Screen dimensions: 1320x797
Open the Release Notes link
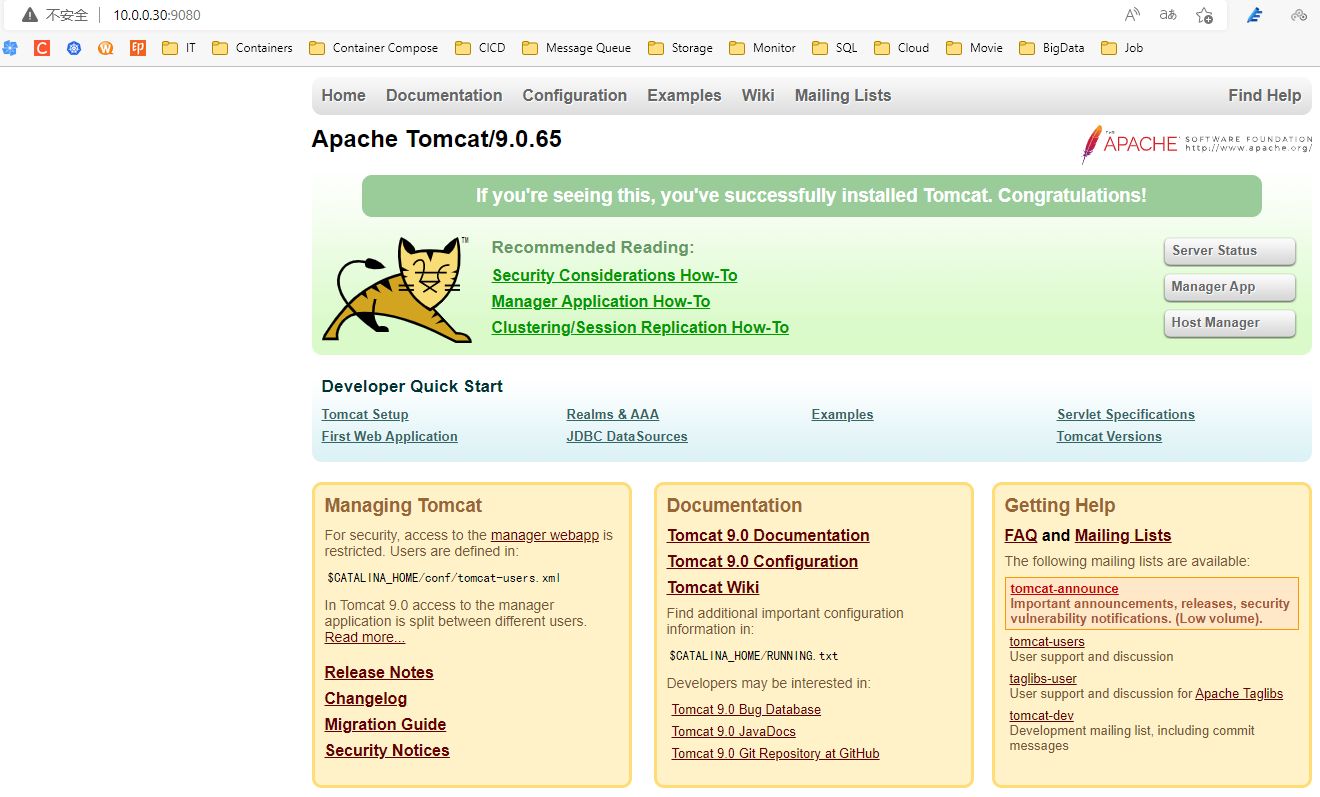379,672
